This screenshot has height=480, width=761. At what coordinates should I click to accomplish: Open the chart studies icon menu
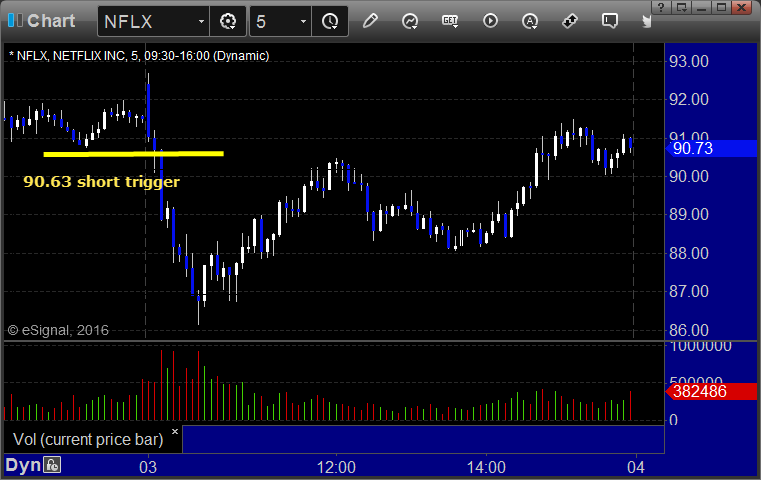coord(410,21)
